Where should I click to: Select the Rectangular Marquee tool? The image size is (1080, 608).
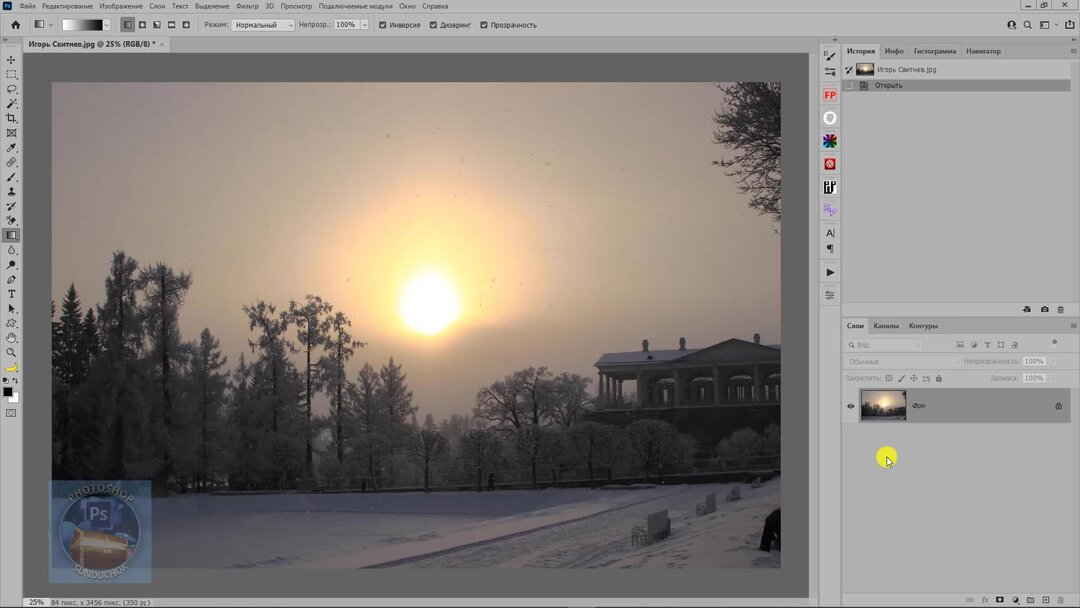[x=11, y=74]
